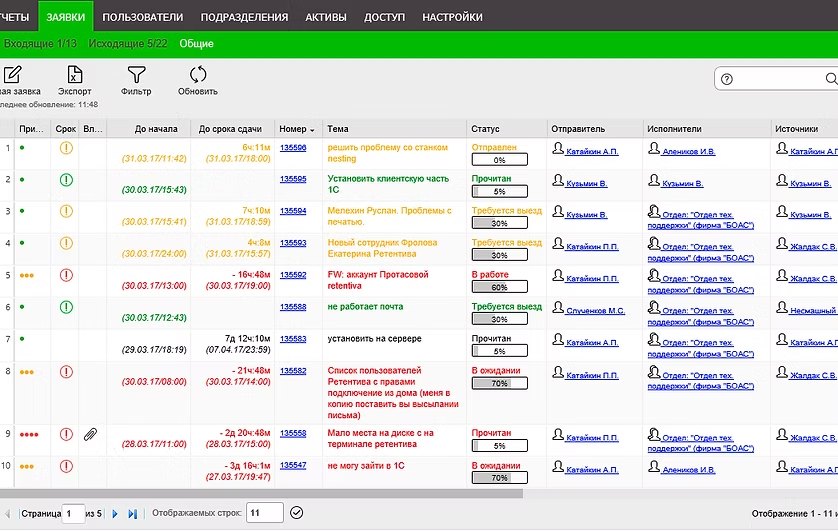Click the displayed rows count field

[x=265, y=513]
